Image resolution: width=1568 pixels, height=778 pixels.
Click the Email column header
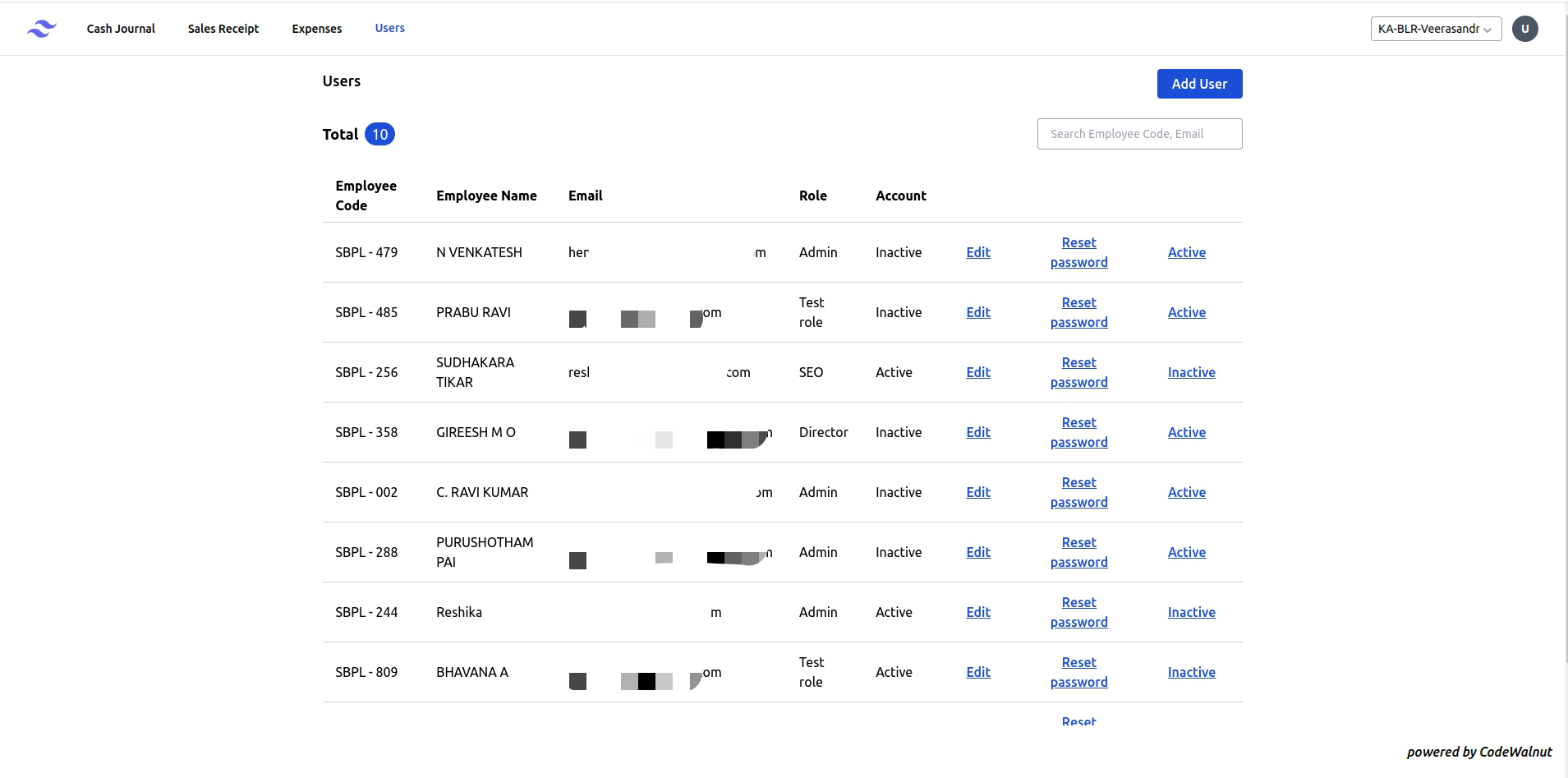(x=586, y=196)
